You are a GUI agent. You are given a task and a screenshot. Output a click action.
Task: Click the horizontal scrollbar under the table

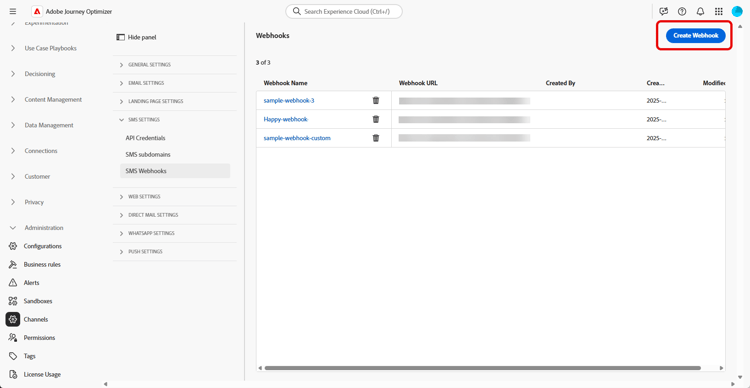pyautogui.click(x=483, y=368)
